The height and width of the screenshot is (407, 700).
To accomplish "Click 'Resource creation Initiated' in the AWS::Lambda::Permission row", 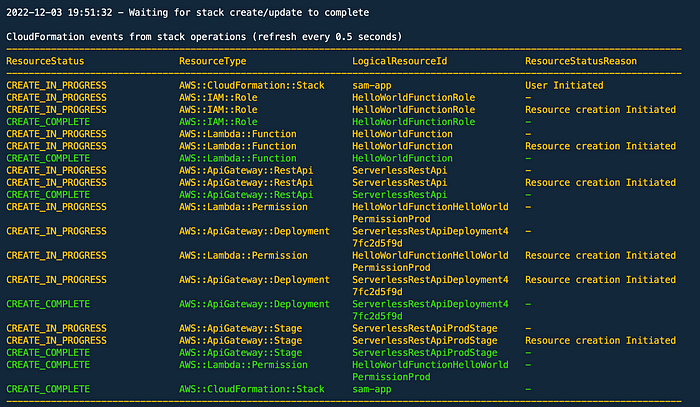I will click(x=600, y=256).
